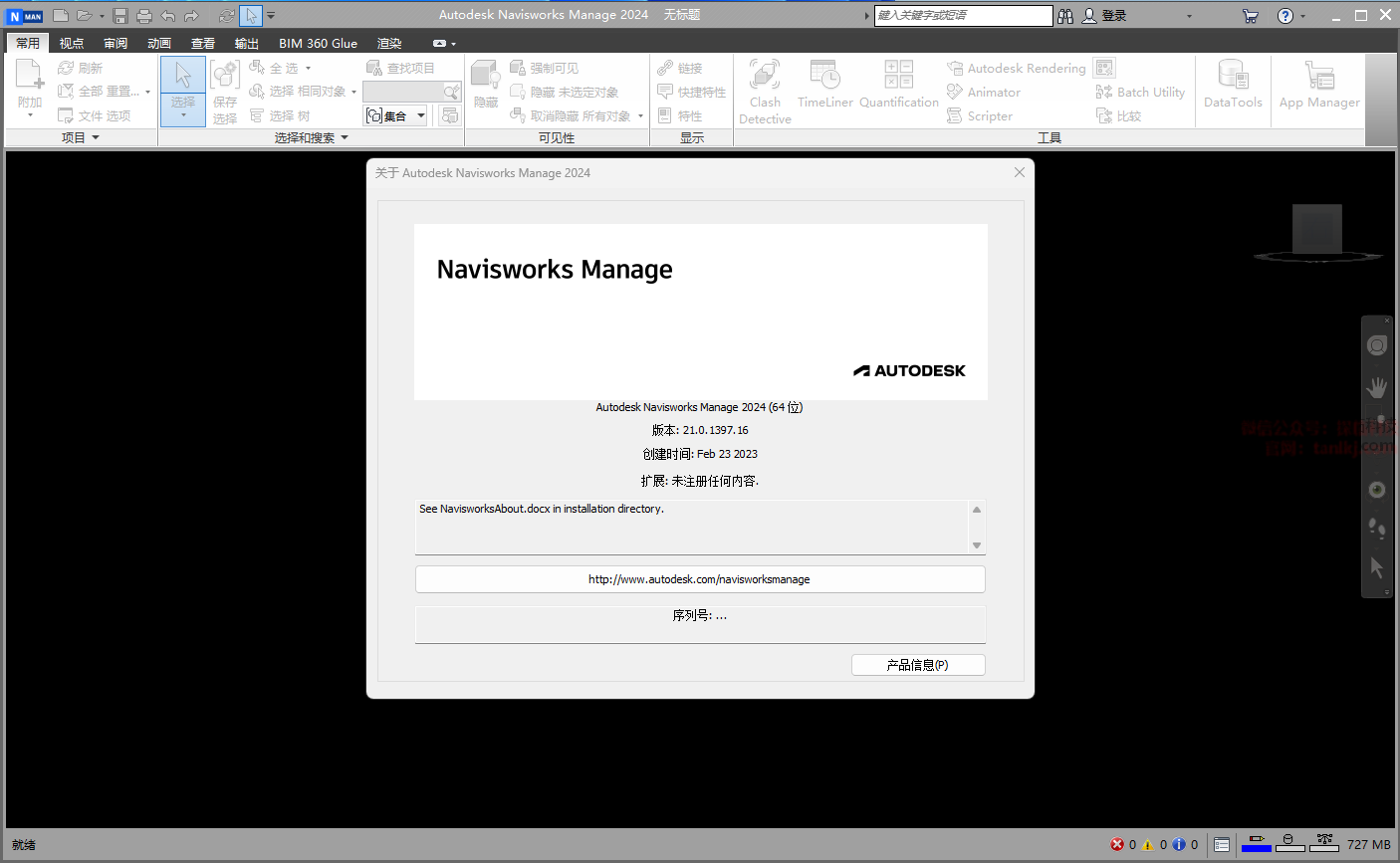Toggle the SteeringWheels button in navigation bar

coord(1377,345)
